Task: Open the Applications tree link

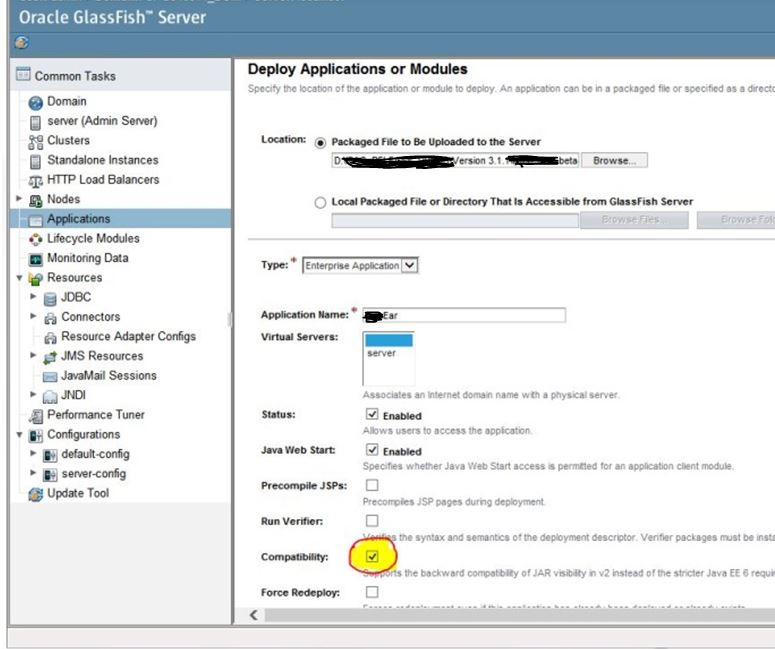Action: click(79, 219)
